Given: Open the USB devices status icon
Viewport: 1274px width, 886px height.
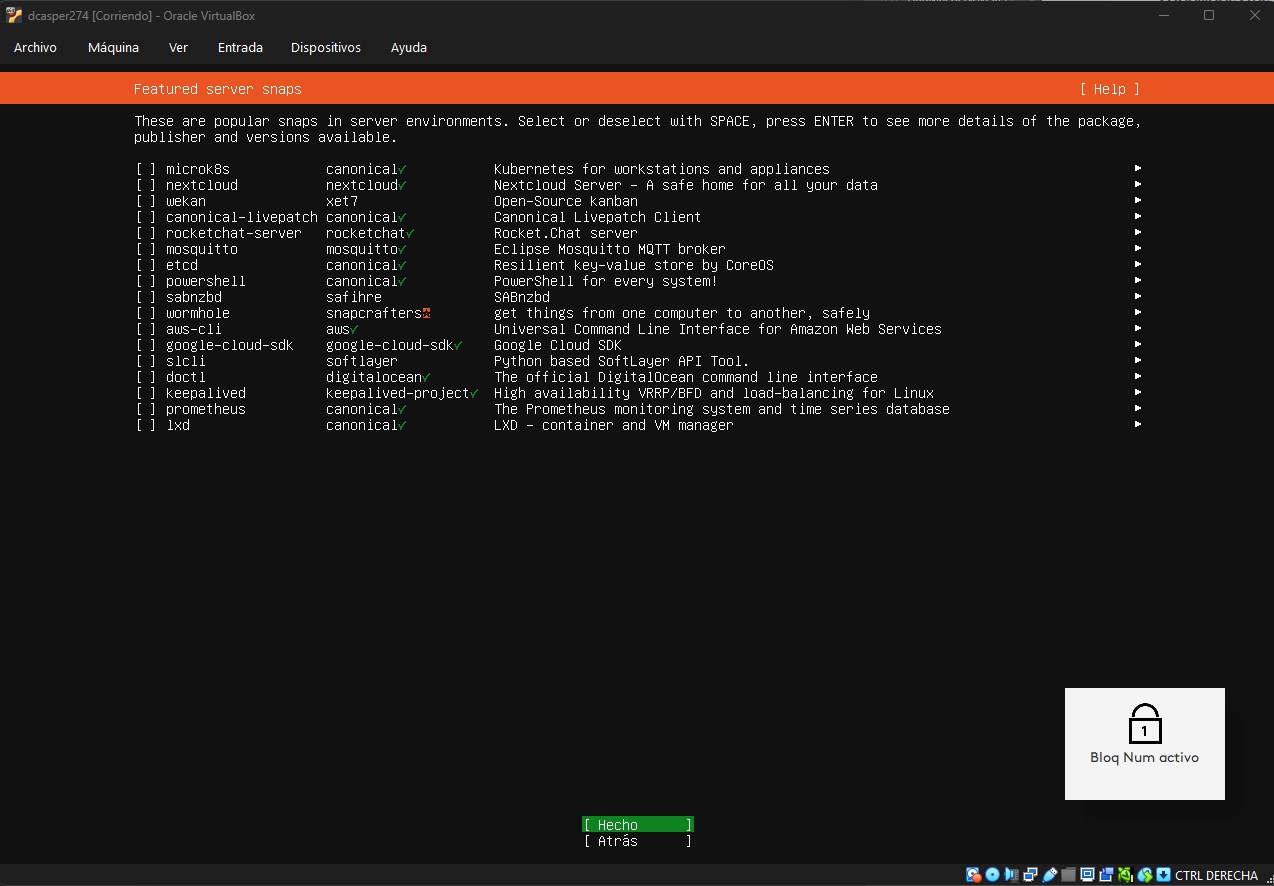Looking at the screenshot, I should tap(1049, 875).
